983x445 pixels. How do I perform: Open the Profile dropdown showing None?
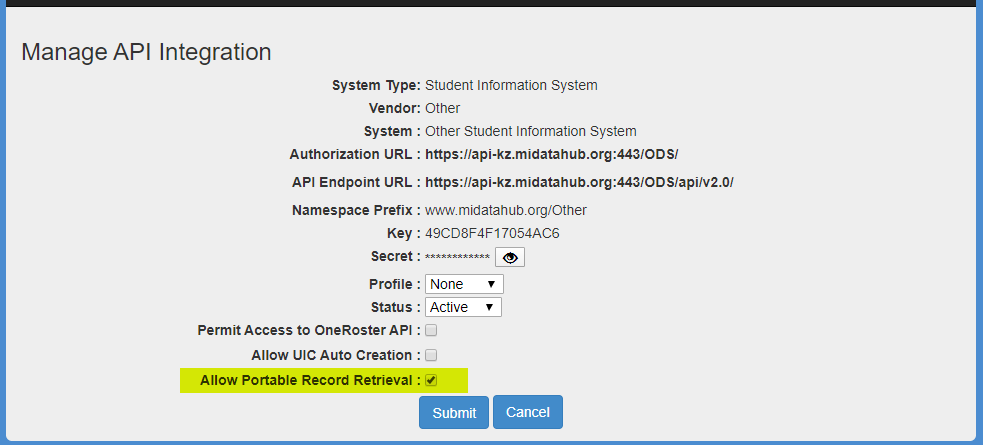click(464, 284)
